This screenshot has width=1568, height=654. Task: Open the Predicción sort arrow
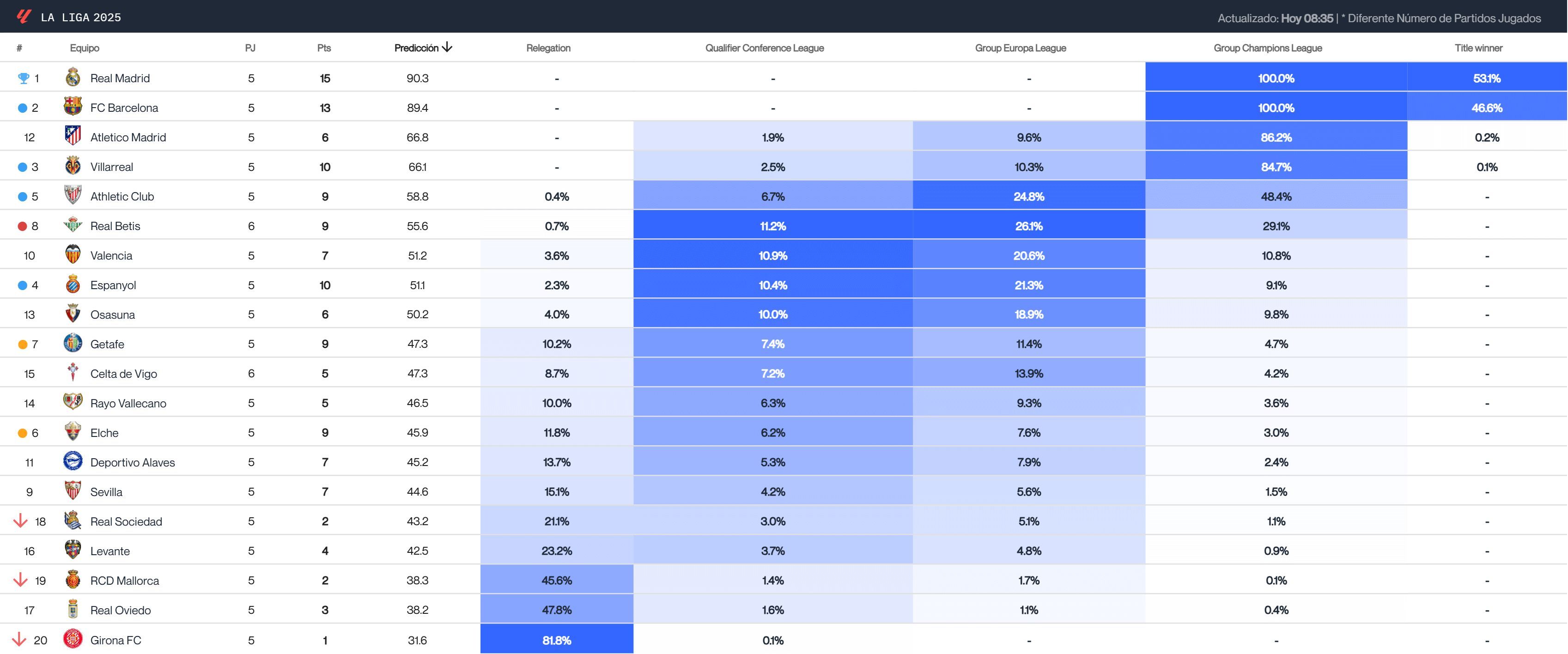pyautogui.click(x=449, y=48)
